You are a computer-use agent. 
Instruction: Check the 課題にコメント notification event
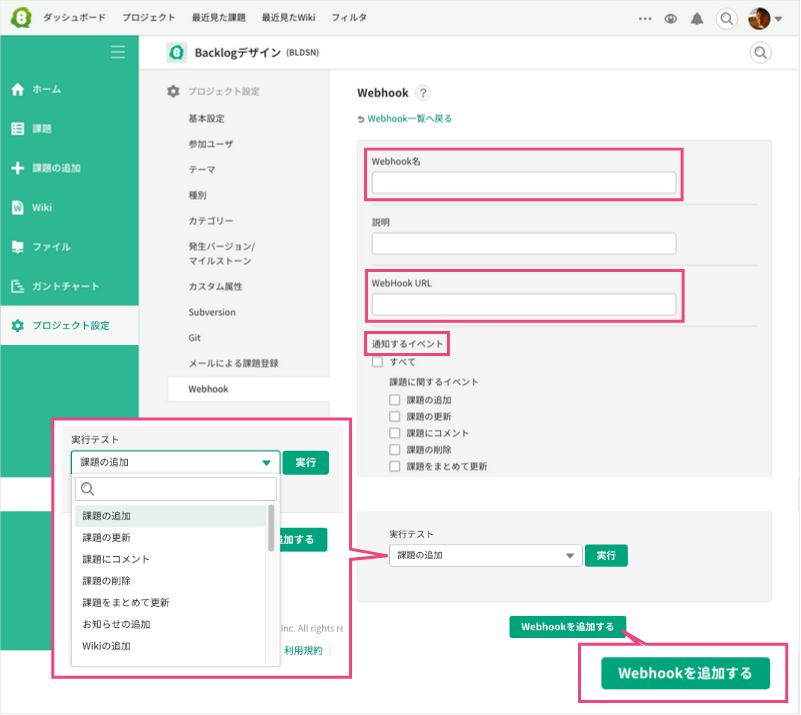(x=395, y=432)
